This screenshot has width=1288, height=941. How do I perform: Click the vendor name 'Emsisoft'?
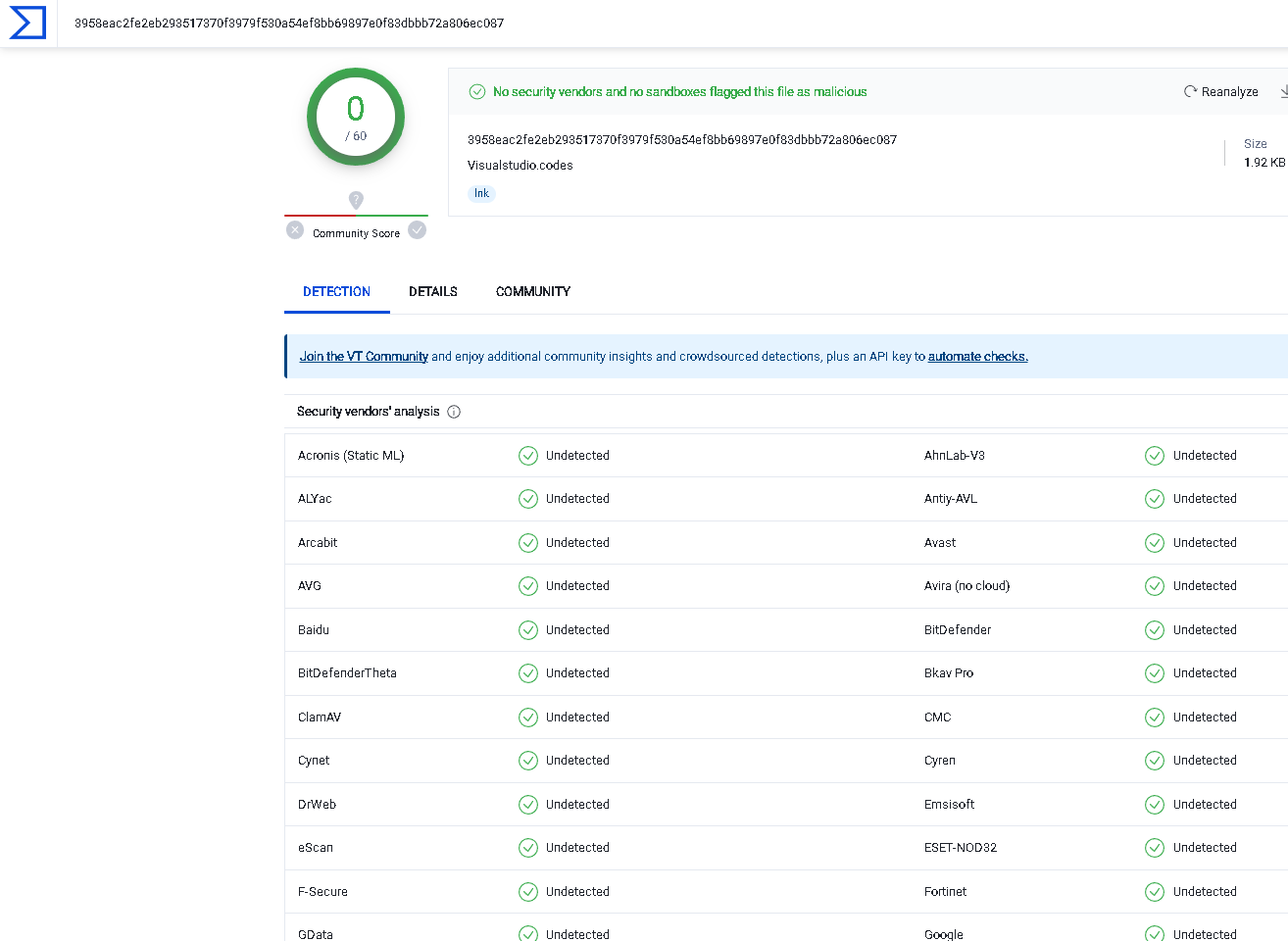click(950, 805)
